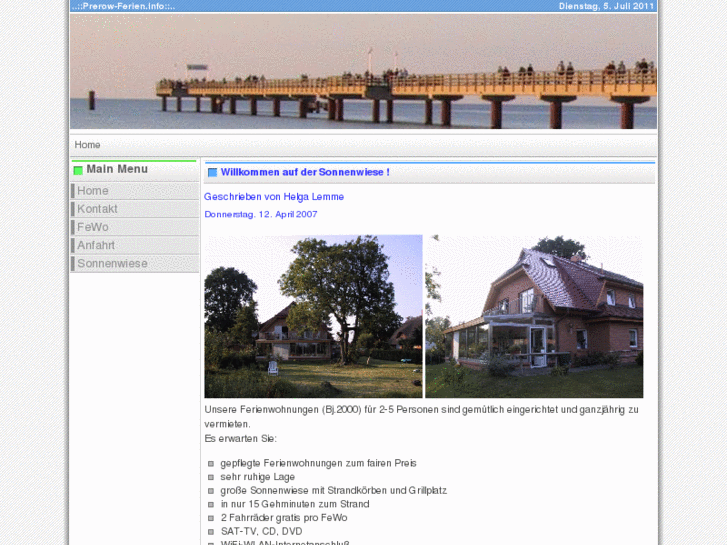This screenshot has width=727, height=545.
Task: Click 'gepflegte Ferienwohnungen zum fairen Preis' item
Action: (319, 463)
